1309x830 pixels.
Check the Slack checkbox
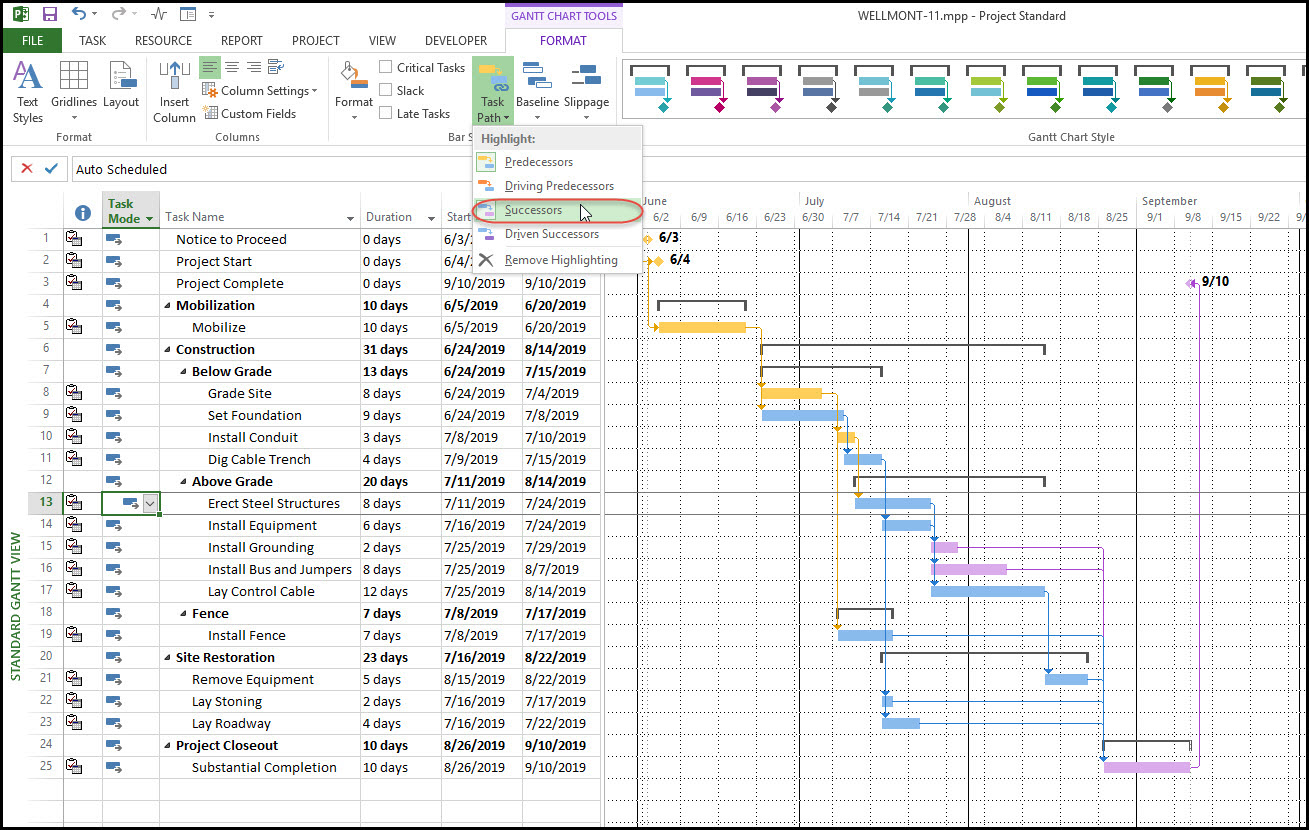[385, 90]
